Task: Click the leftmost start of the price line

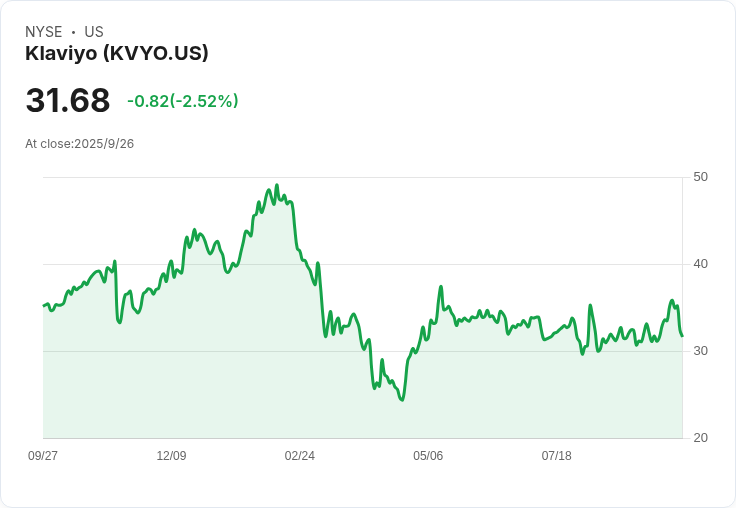Action: [43, 305]
